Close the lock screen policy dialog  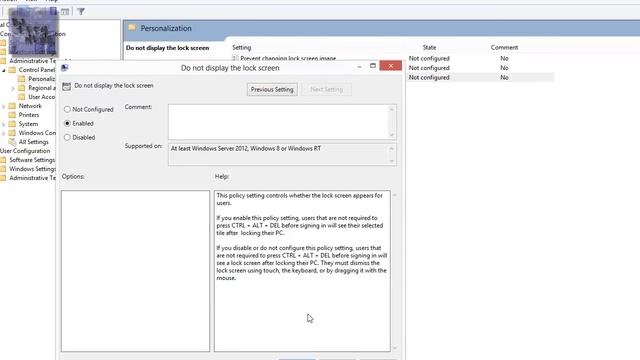391,66
